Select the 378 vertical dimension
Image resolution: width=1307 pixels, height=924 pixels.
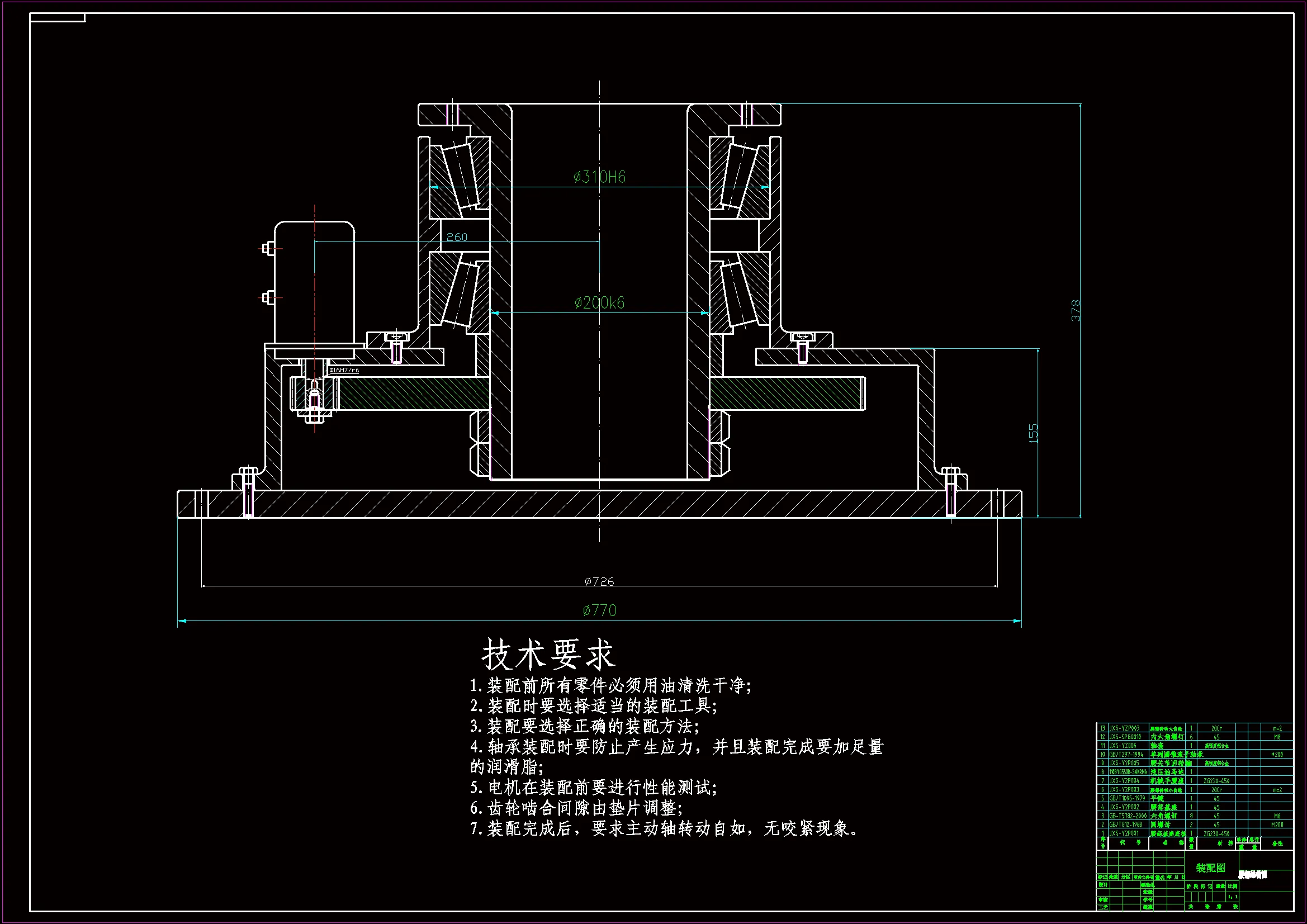click(1076, 311)
